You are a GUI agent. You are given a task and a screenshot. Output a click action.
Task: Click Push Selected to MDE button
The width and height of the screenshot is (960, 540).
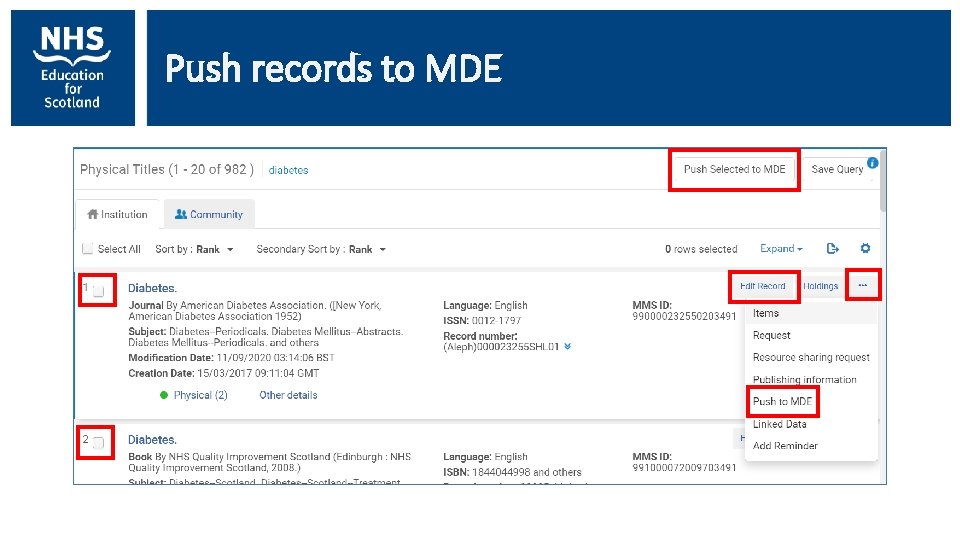734,170
